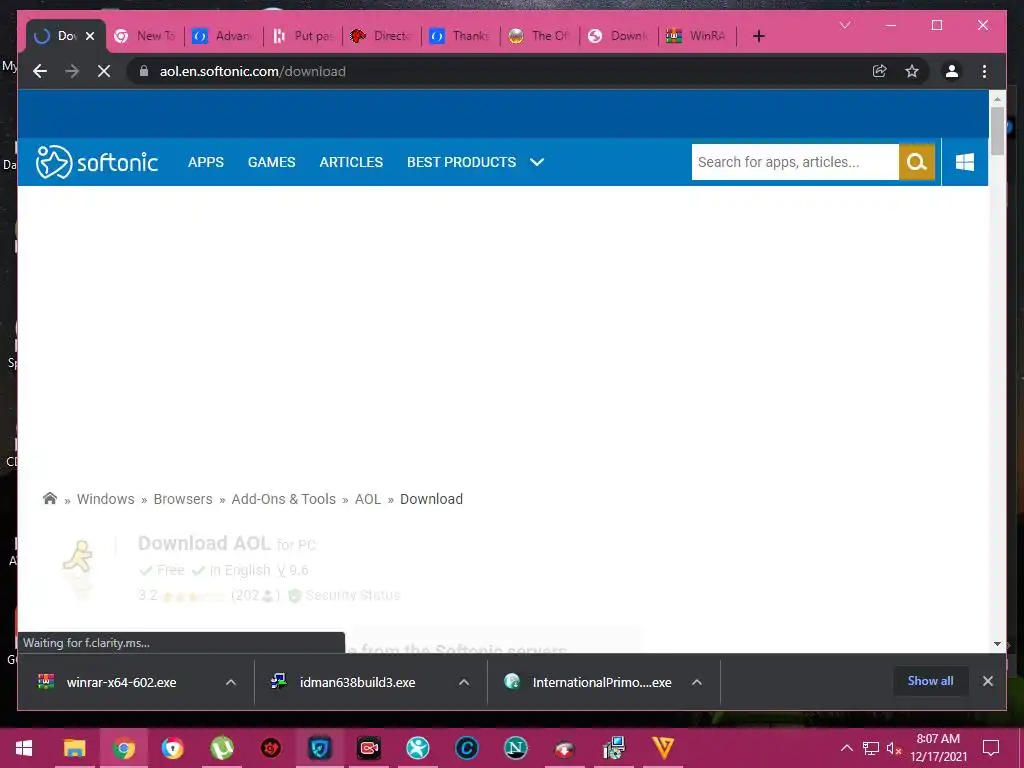Click the taskbar clock showing 8:07 AM
Image resolution: width=1024 pixels, height=768 pixels.
tap(938, 748)
